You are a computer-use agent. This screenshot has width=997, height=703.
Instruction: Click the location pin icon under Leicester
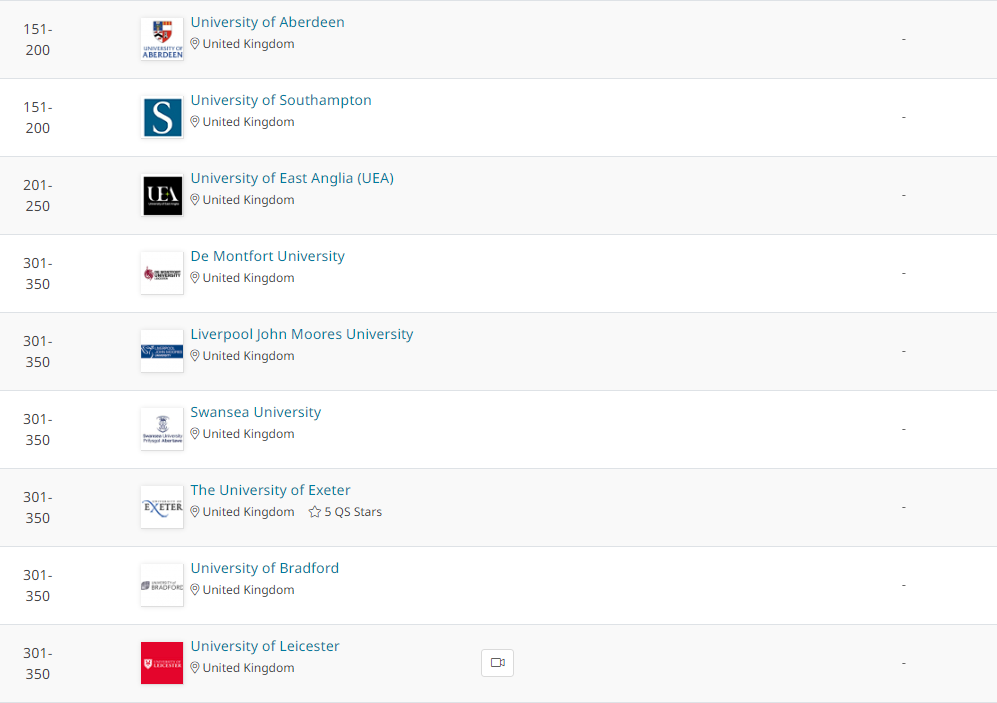point(195,668)
